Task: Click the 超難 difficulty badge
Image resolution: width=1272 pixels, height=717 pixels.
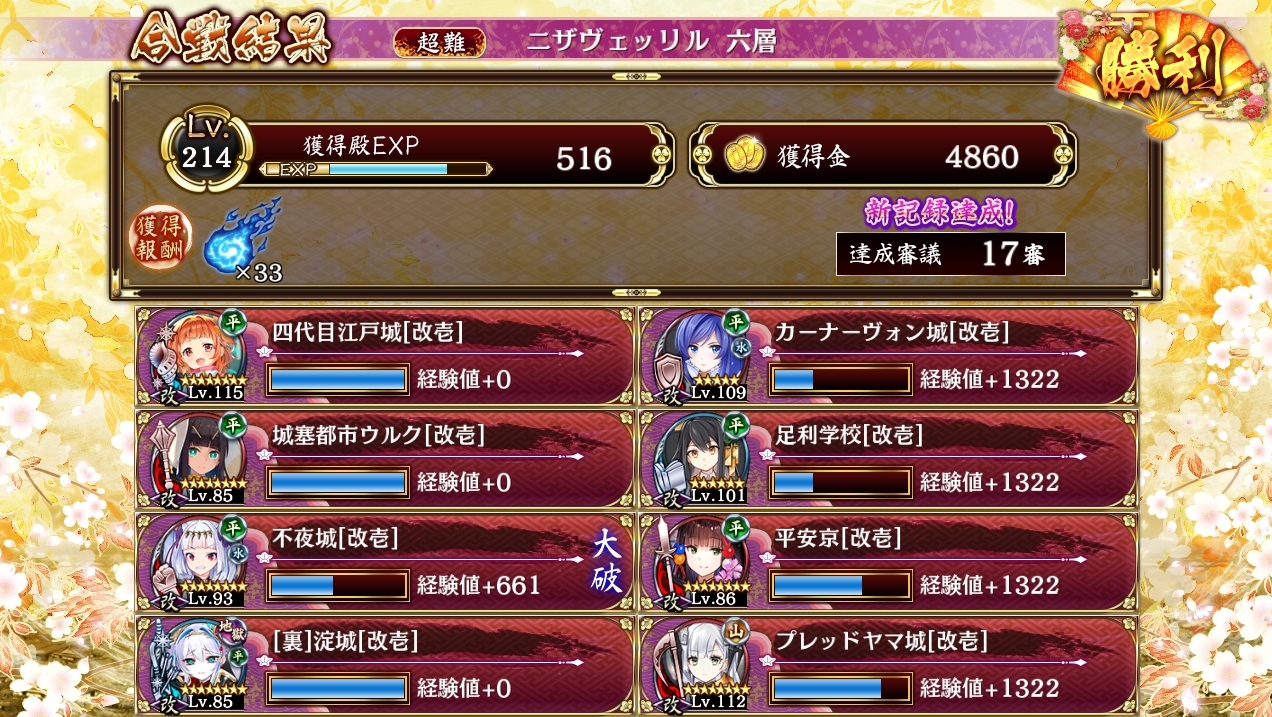Action: click(440, 42)
